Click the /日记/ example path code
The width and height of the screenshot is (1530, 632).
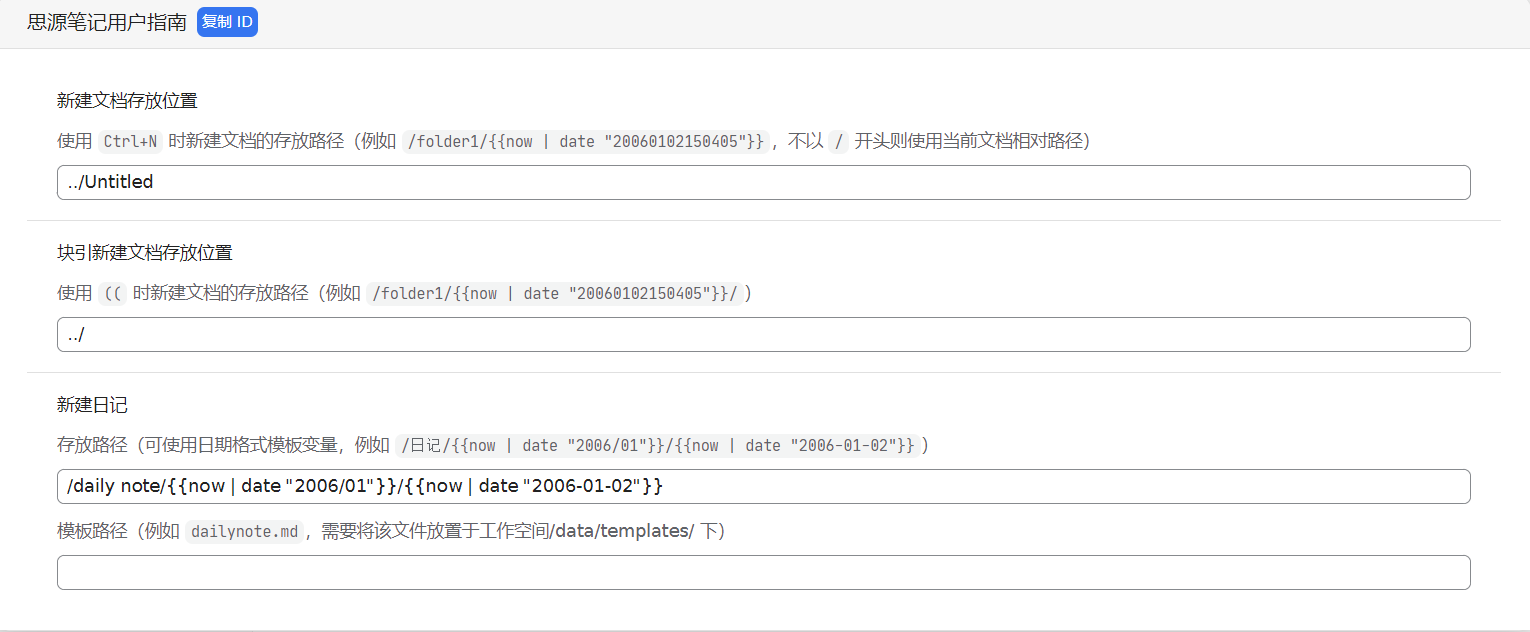(657, 445)
